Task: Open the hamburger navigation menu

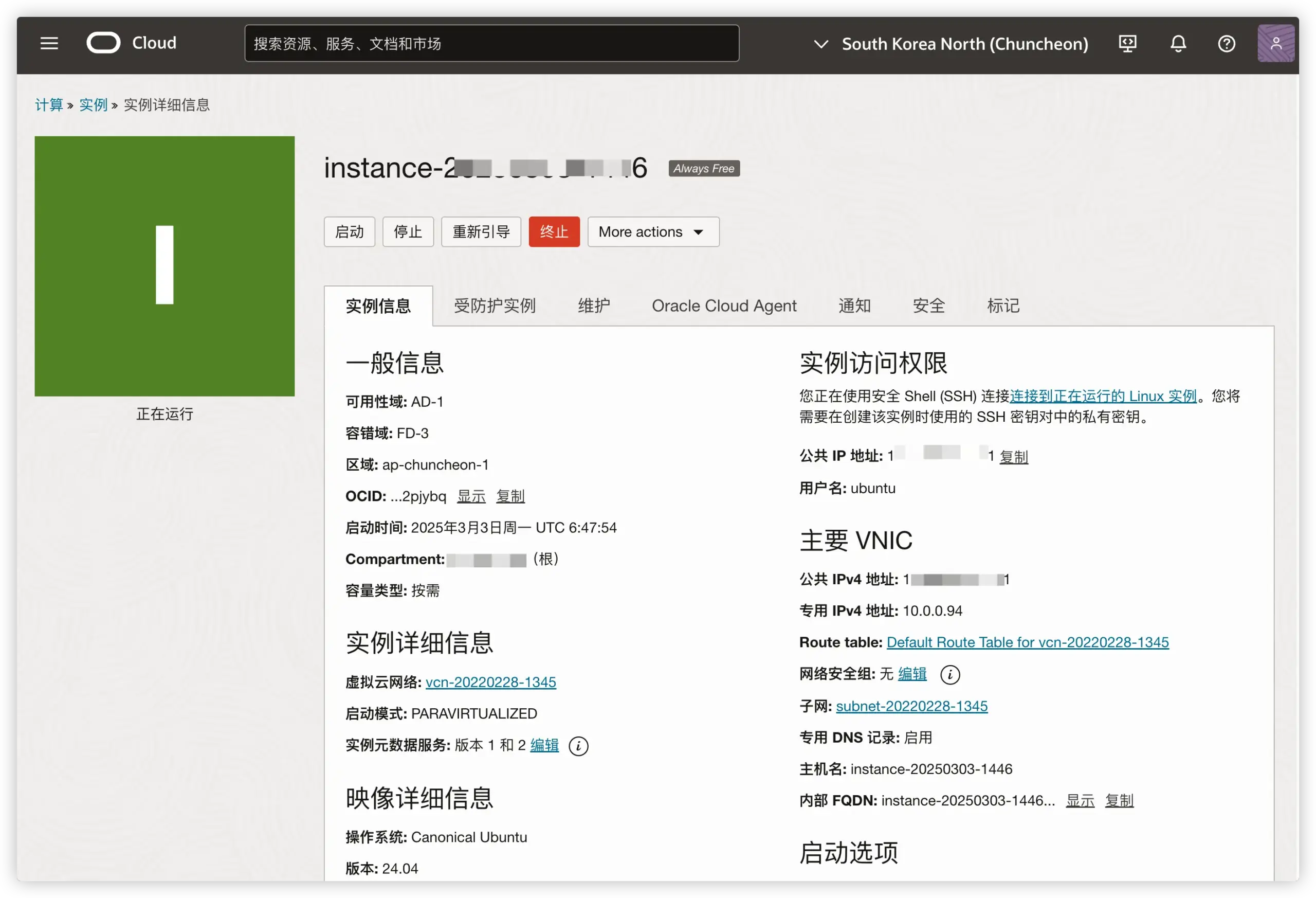Action: [x=49, y=43]
